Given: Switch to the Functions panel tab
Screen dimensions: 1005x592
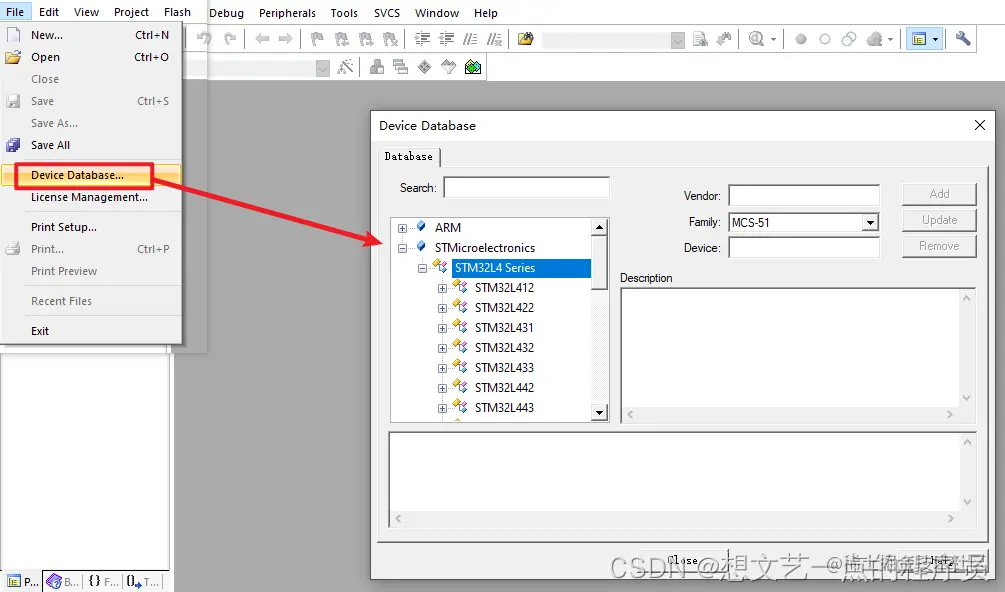Looking at the screenshot, I should pyautogui.click(x=103, y=582).
